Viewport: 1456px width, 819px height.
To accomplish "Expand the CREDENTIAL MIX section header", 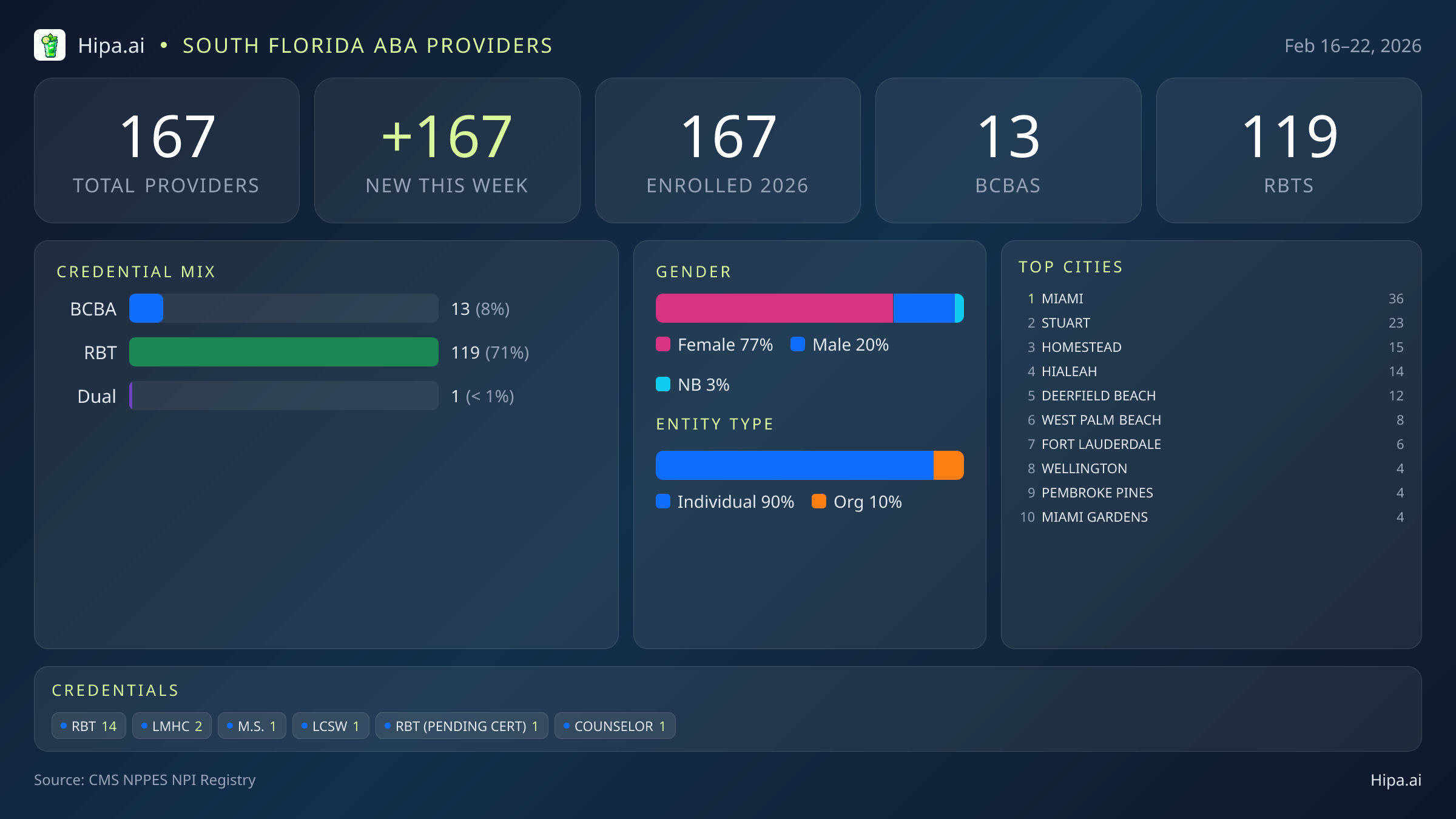I will pyautogui.click(x=136, y=271).
